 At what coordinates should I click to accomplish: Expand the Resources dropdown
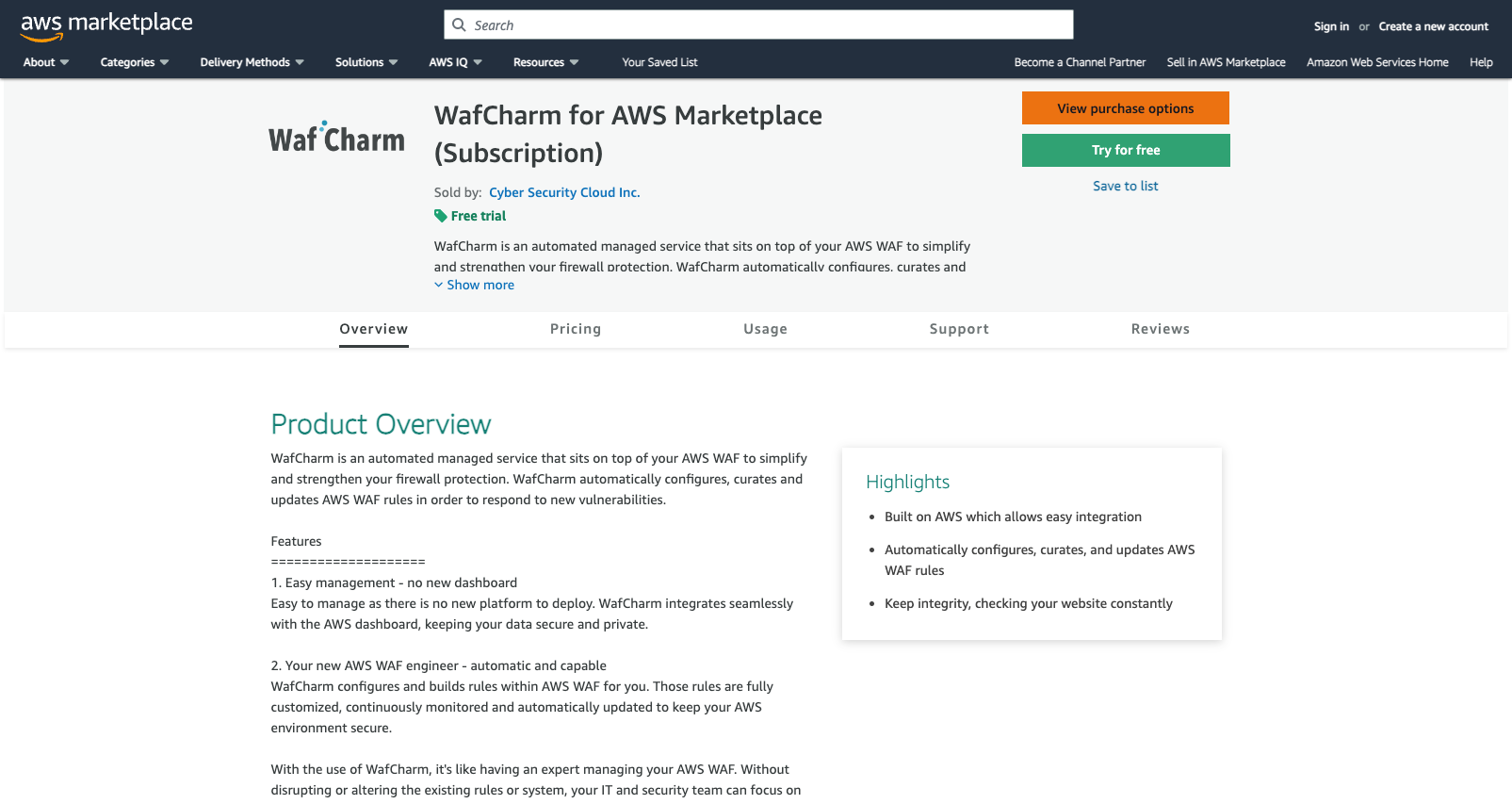[x=546, y=62]
